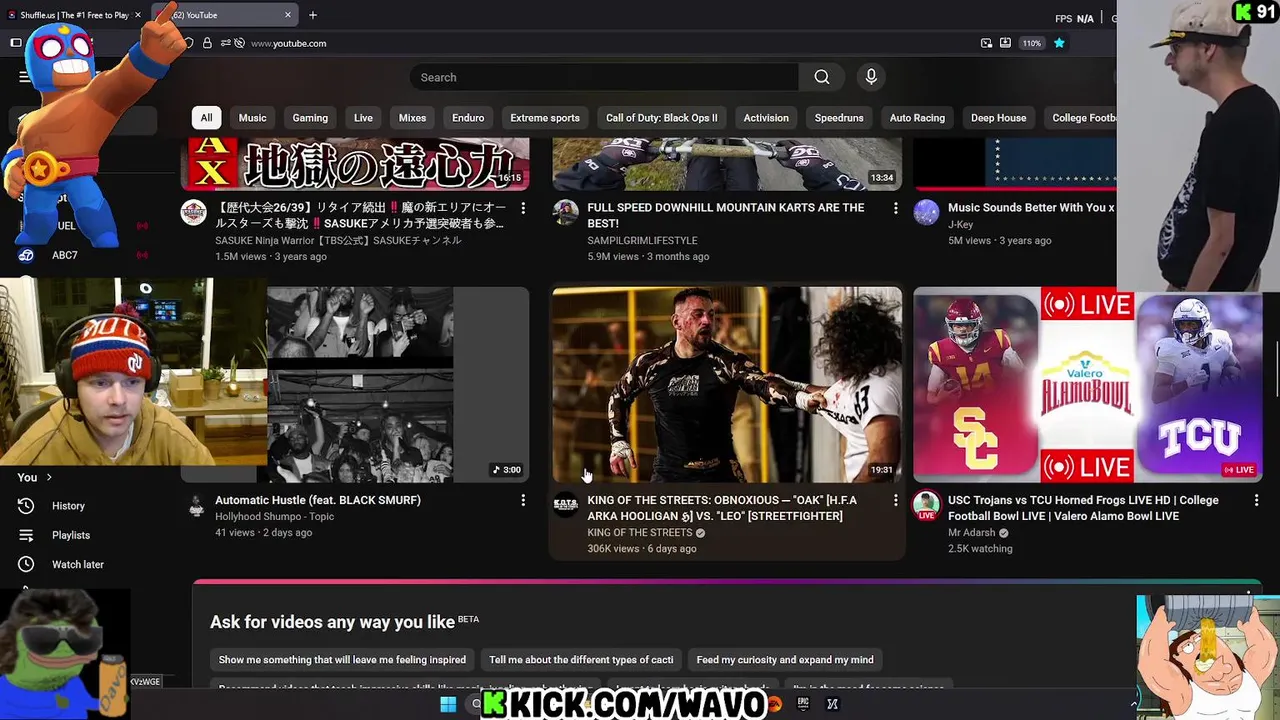1280x720 pixels.
Task: Click the 110% zoom level indicator
Action: pos(1032,43)
